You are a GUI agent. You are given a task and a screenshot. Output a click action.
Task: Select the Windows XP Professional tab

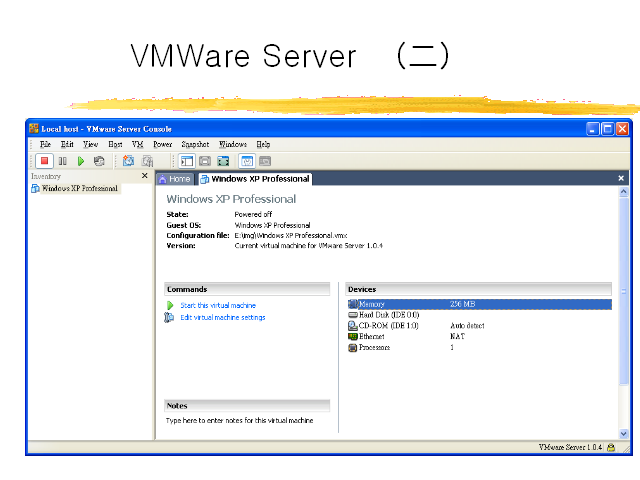256,179
